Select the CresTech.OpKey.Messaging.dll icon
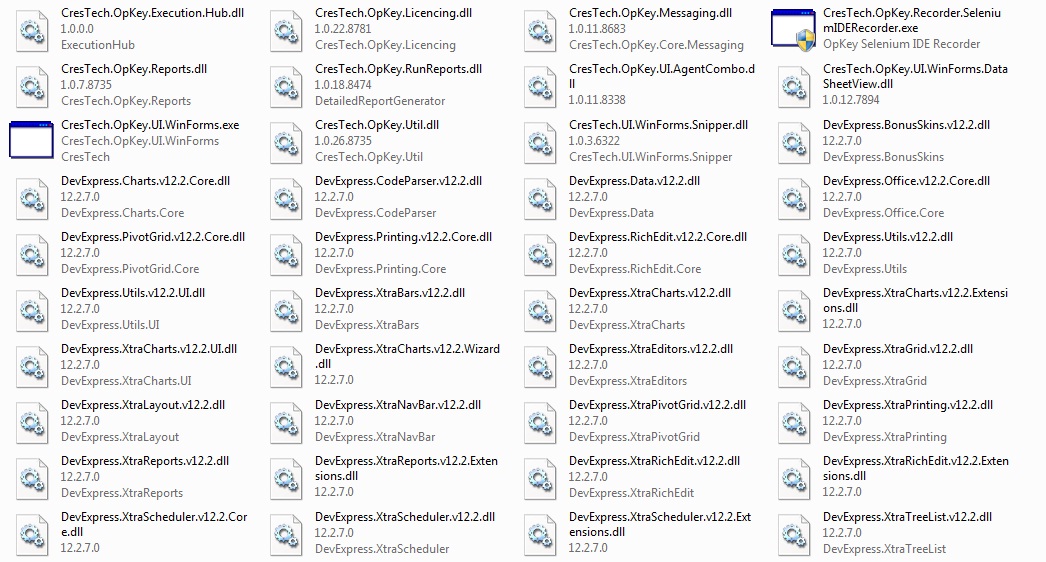 click(540, 31)
